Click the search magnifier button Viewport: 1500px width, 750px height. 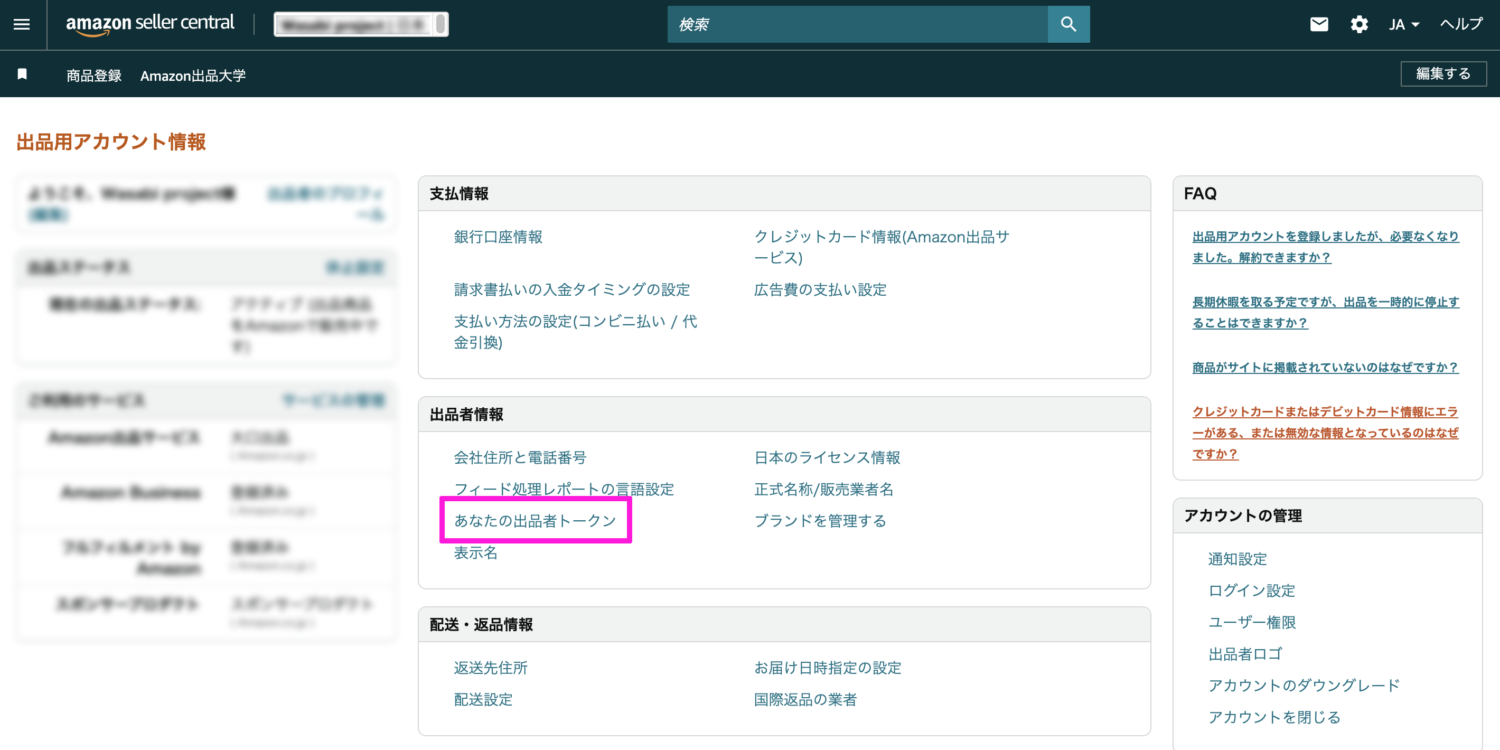coord(1068,24)
